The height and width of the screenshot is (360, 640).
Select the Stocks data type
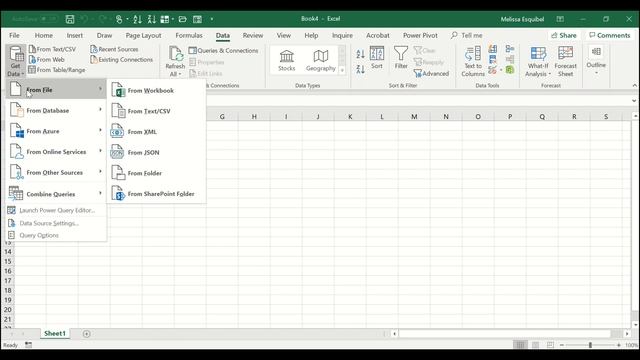click(x=287, y=60)
